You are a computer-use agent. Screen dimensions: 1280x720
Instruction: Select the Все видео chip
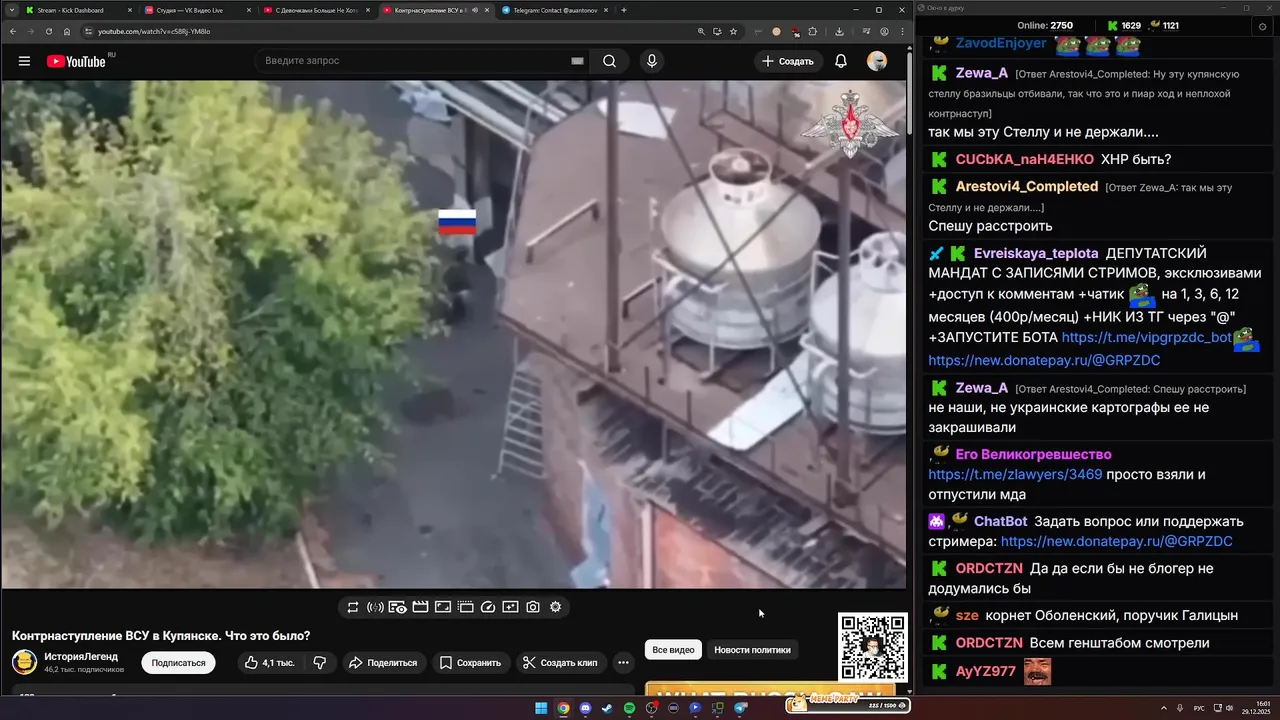pos(673,650)
